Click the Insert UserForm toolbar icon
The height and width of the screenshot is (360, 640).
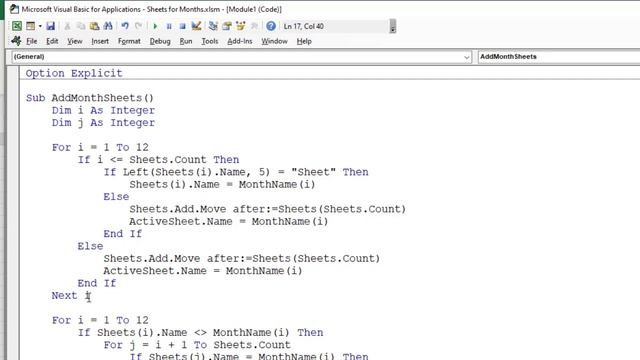point(31,26)
